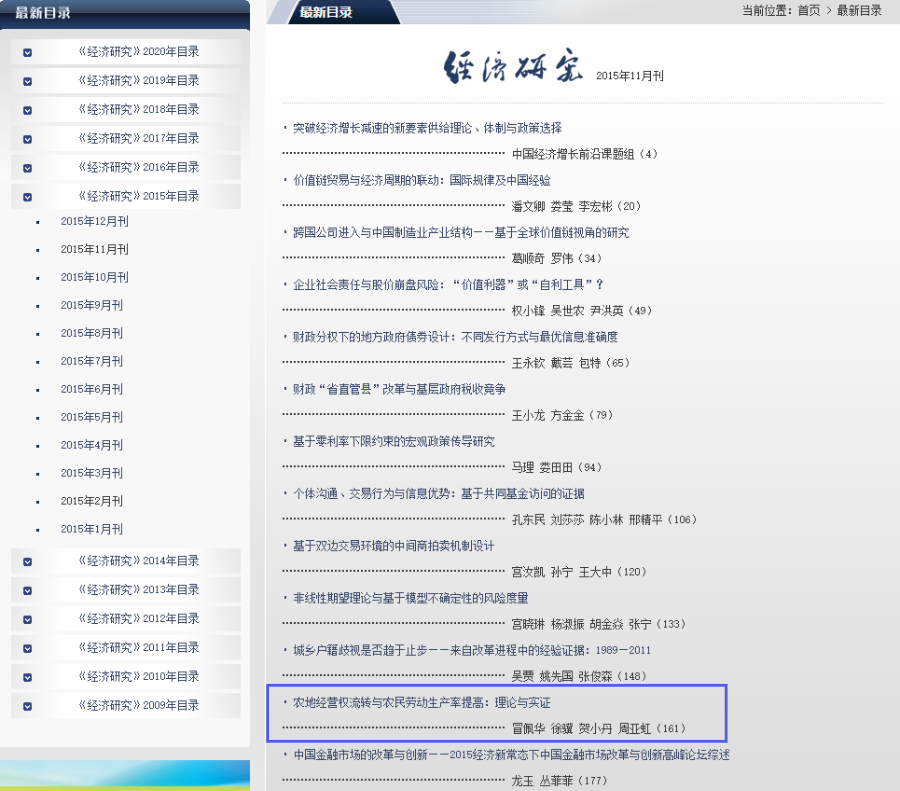Collapse the 《经济研究》2015年目录 section
900x791 pixels.
click(x=138, y=196)
